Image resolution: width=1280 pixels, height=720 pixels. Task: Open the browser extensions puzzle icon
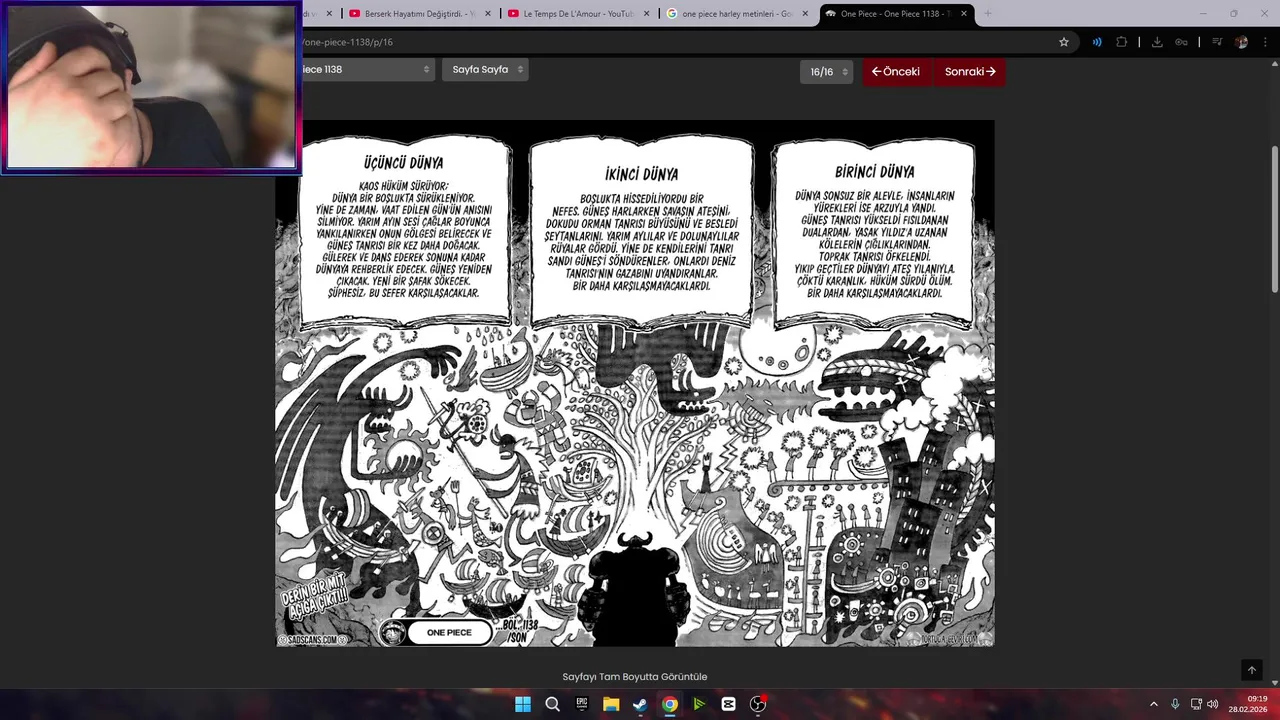click(x=1121, y=42)
